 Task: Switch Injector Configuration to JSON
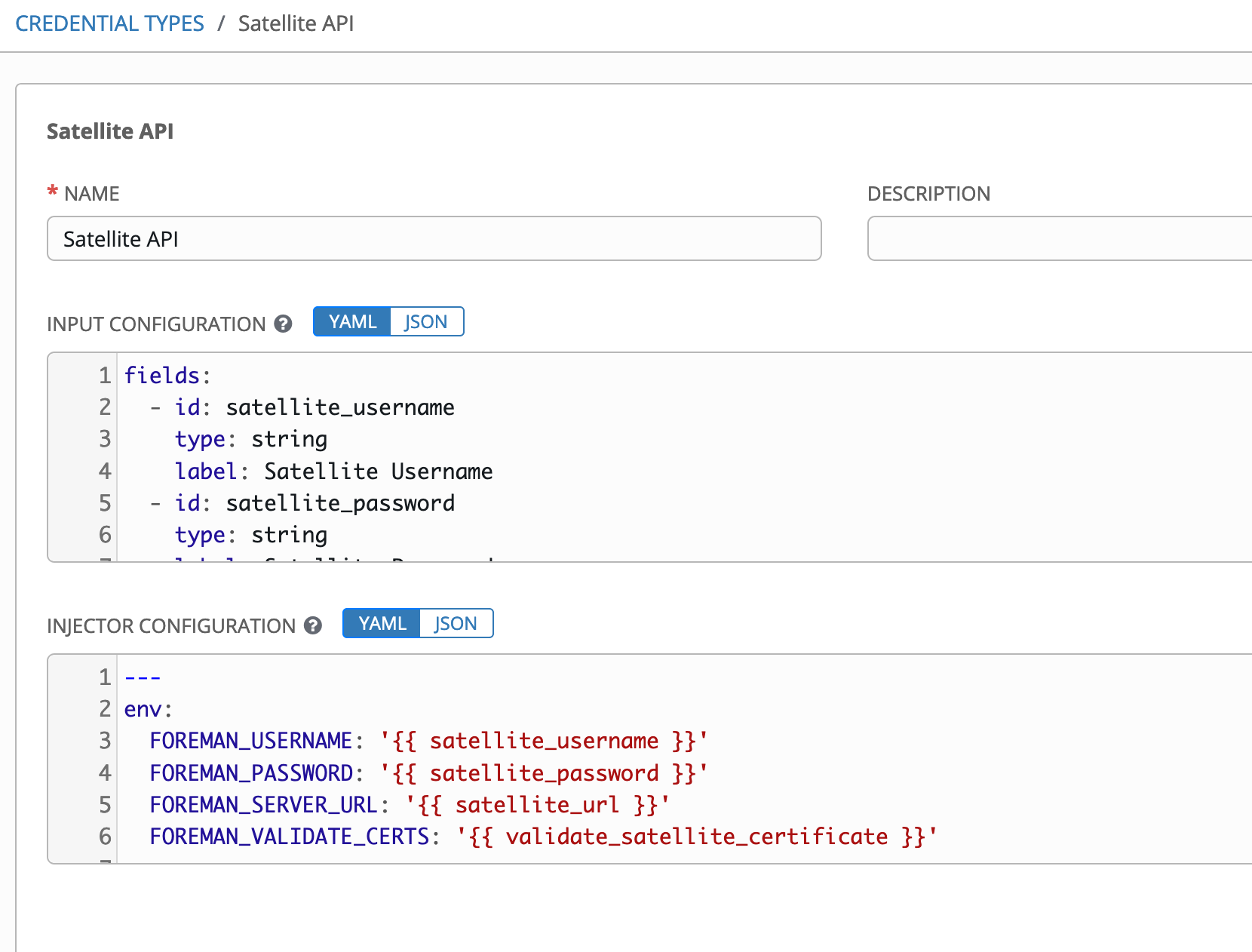pyautogui.click(x=456, y=624)
